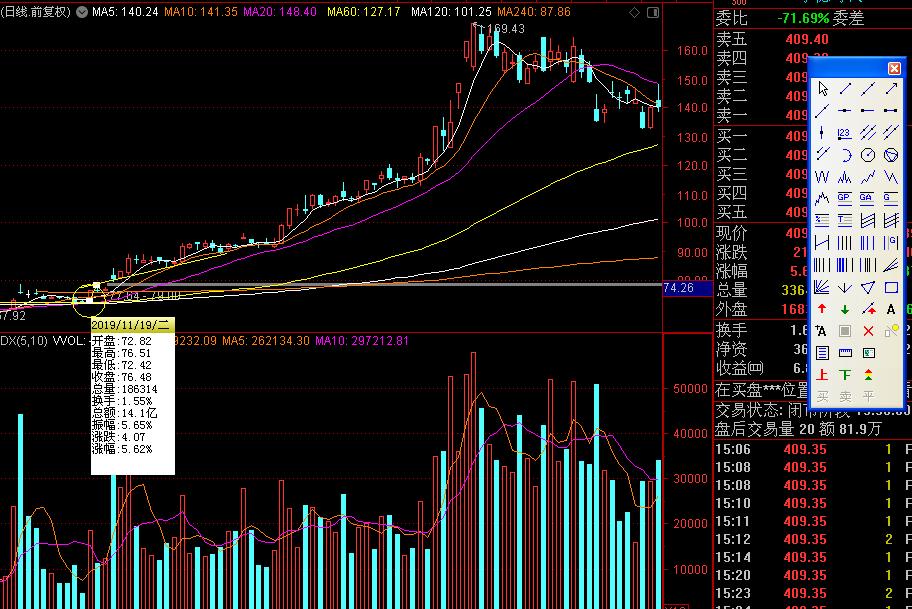This screenshot has width=912, height=609.
Task: Click the 2019/11/19/二 date in tooltip
Action: pos(130,325)
